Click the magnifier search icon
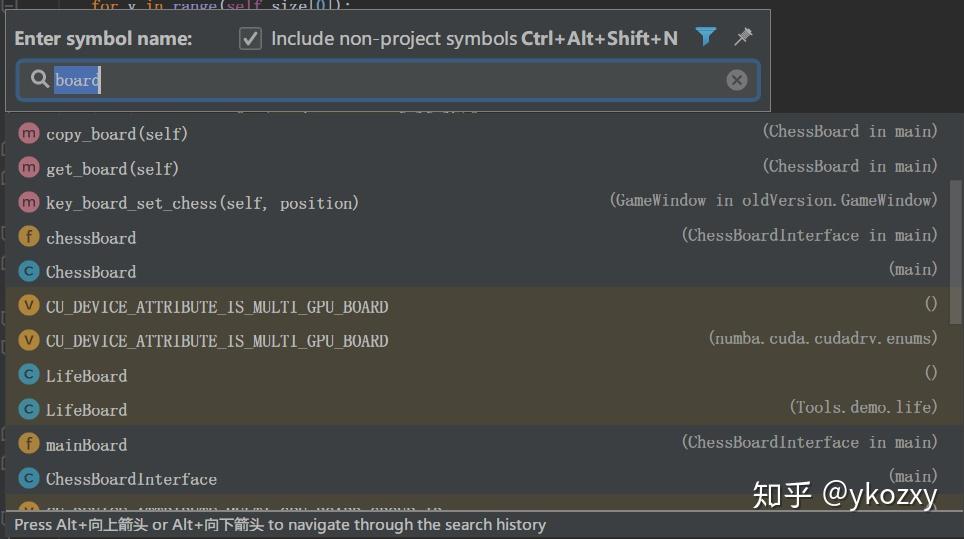964x539 pixels. coord(40,79)
